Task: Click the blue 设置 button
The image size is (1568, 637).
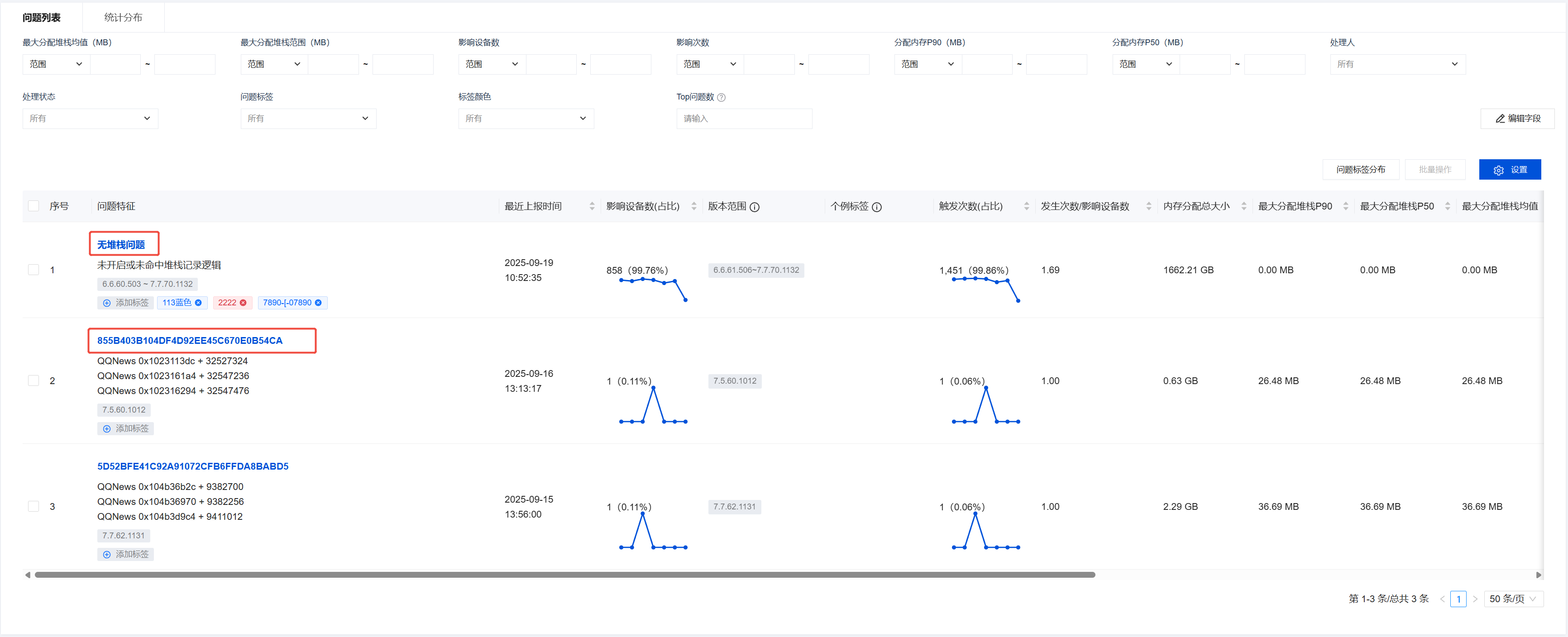Action: pyautogui.click(x=1510, y=170)
